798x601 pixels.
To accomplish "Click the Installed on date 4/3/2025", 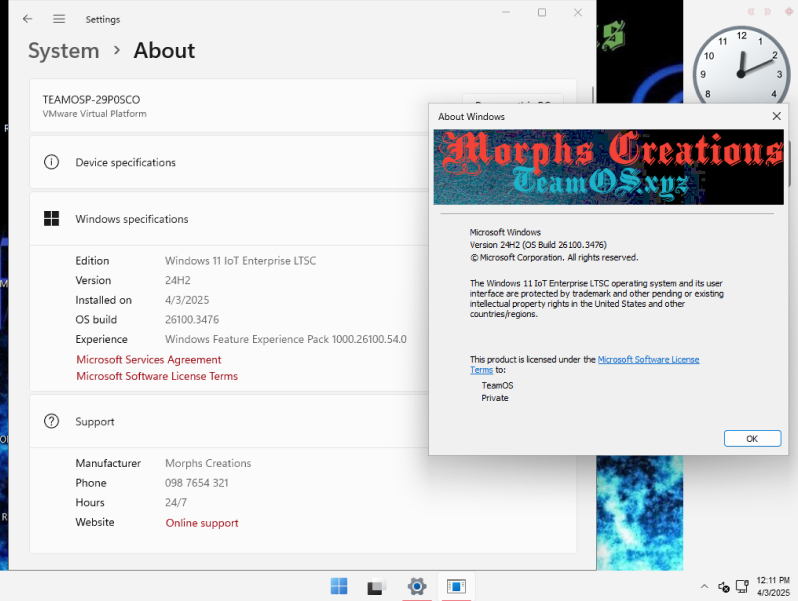I will click(x=187, y=300).
